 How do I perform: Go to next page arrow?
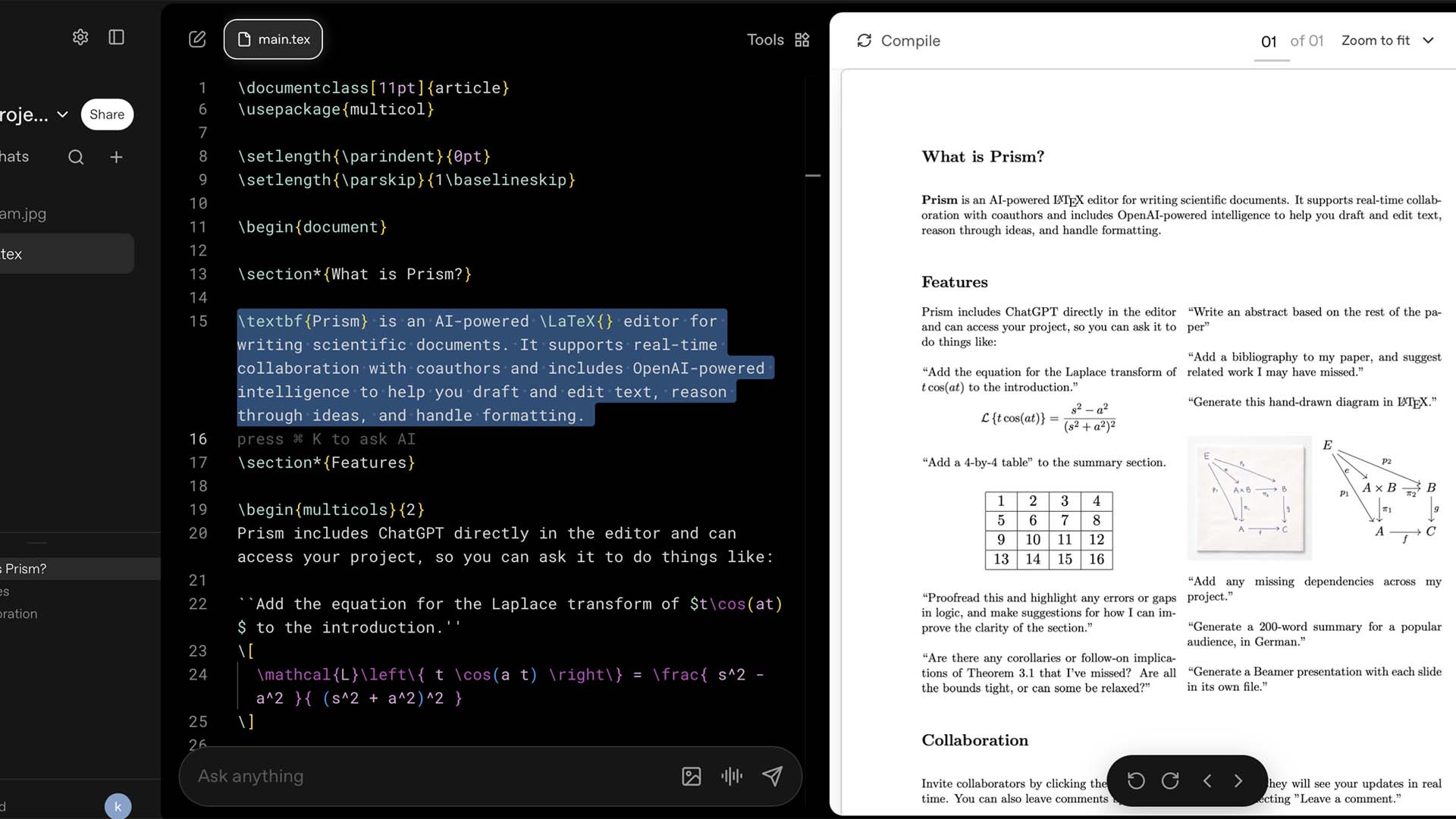point(1238,780)
